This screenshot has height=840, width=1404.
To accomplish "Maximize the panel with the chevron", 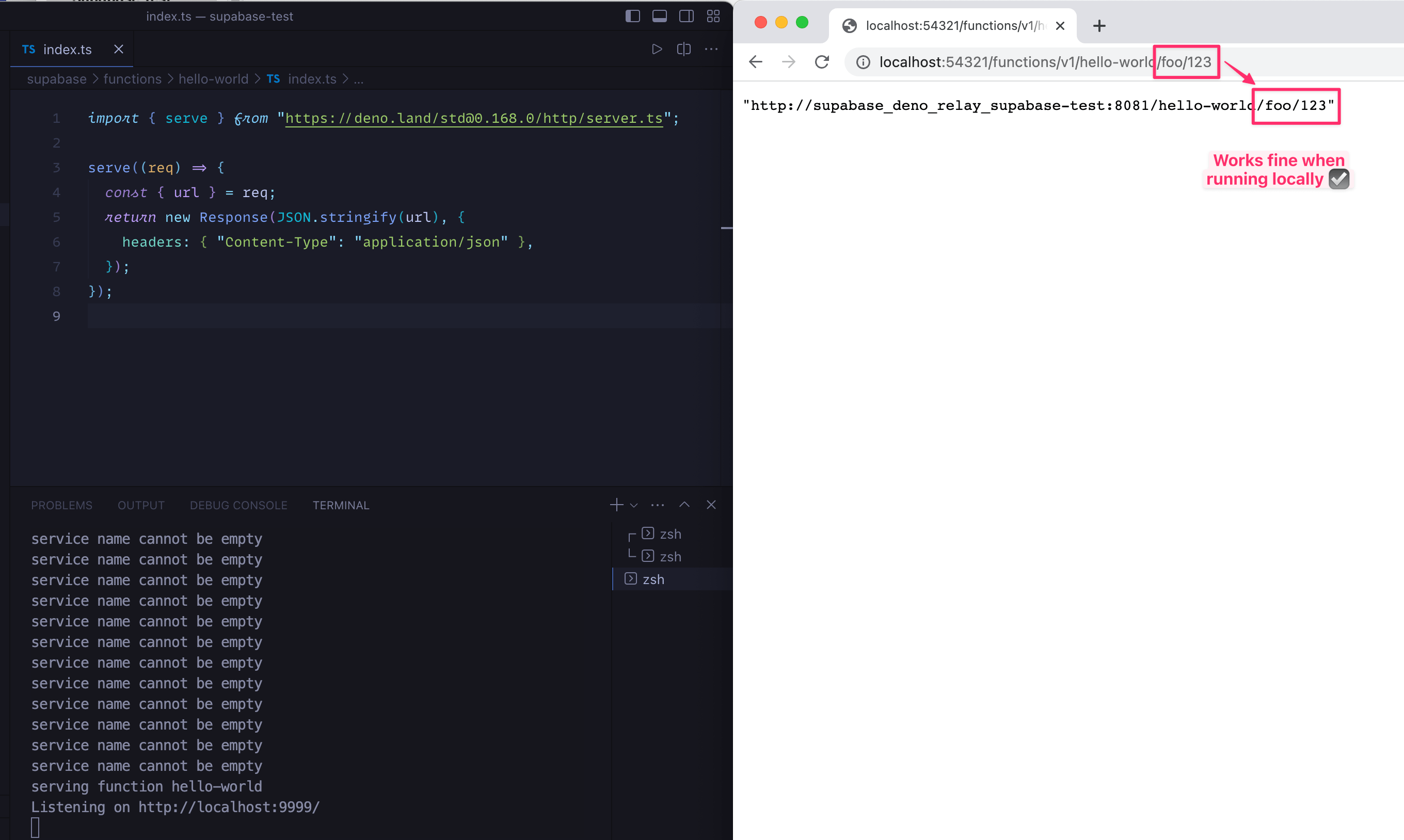I will click(x=684, y=504).
